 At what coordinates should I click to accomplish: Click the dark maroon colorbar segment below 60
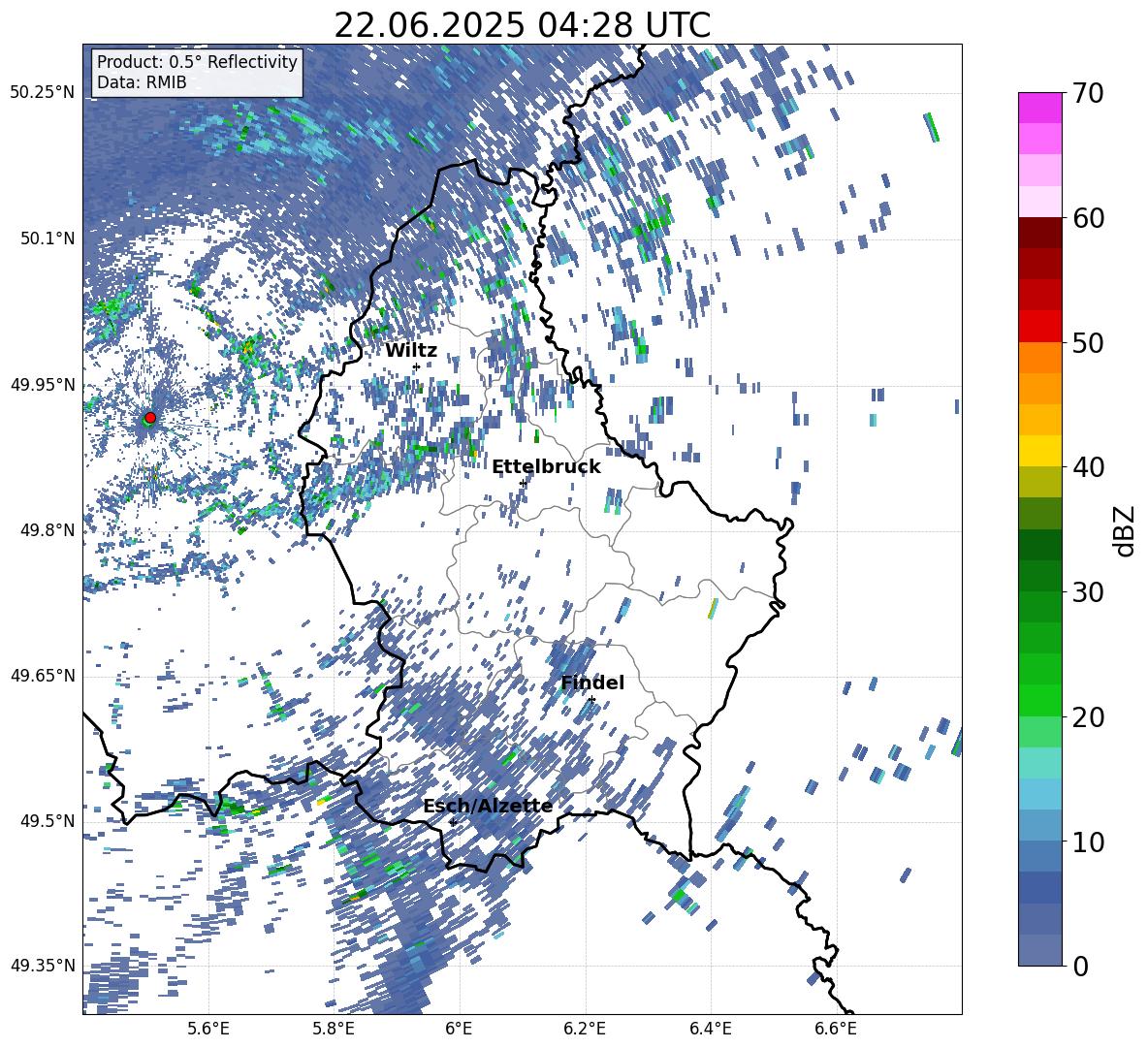click(1039, 234)
